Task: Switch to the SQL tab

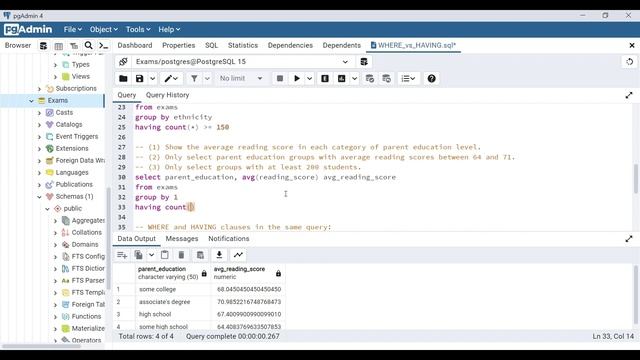Action: [211, 45]
